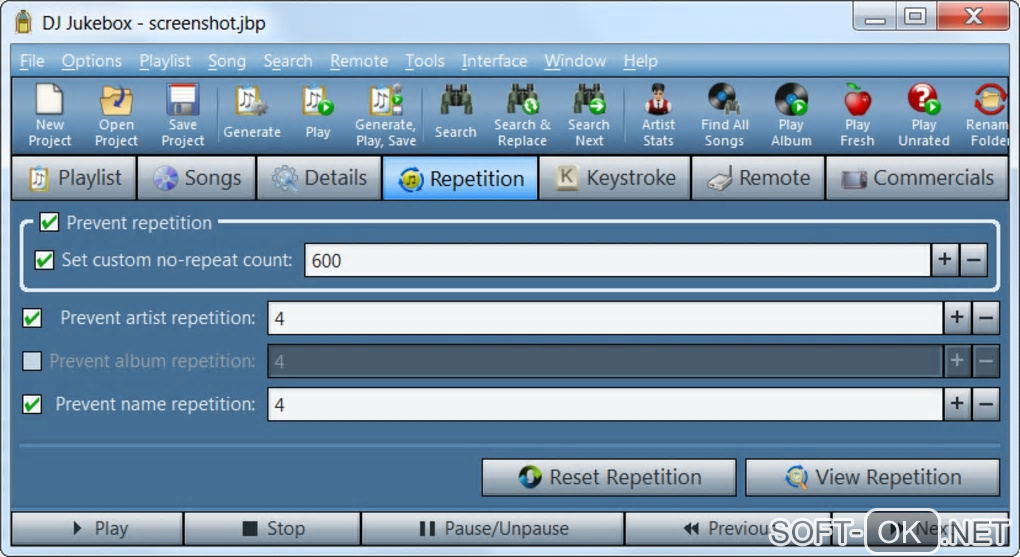Open the Search menu in menu bar
Viewport: 1020px width, 557px height.
click(288, 61)
